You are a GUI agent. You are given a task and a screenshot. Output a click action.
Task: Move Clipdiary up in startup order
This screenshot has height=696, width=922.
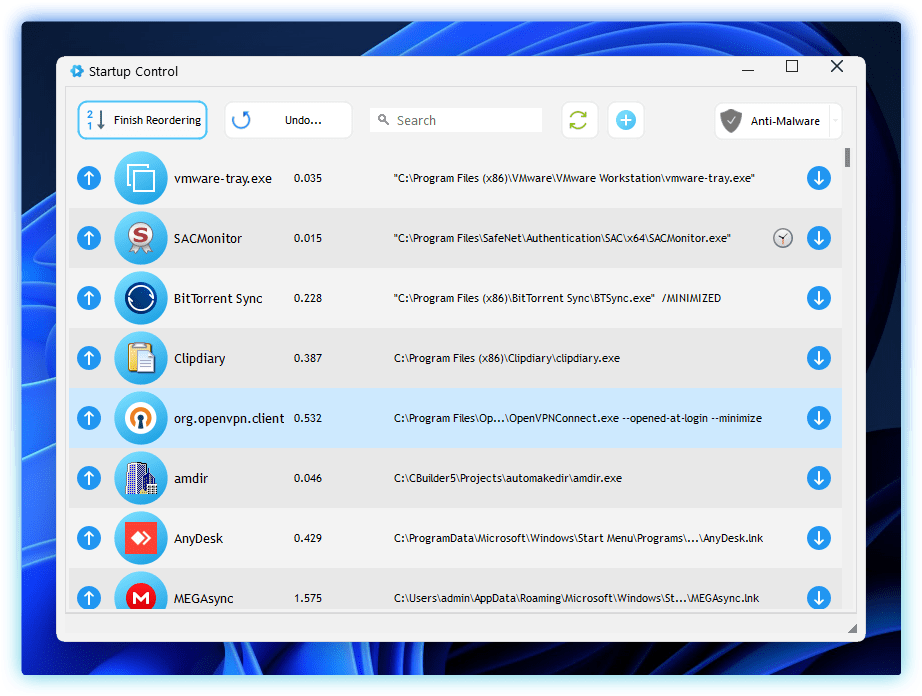pos(89,358)
